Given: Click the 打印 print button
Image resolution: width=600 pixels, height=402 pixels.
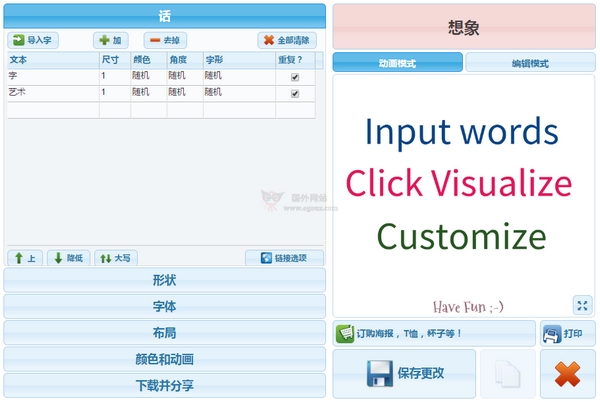Looking at the screenshot, I should click(567, 334).
